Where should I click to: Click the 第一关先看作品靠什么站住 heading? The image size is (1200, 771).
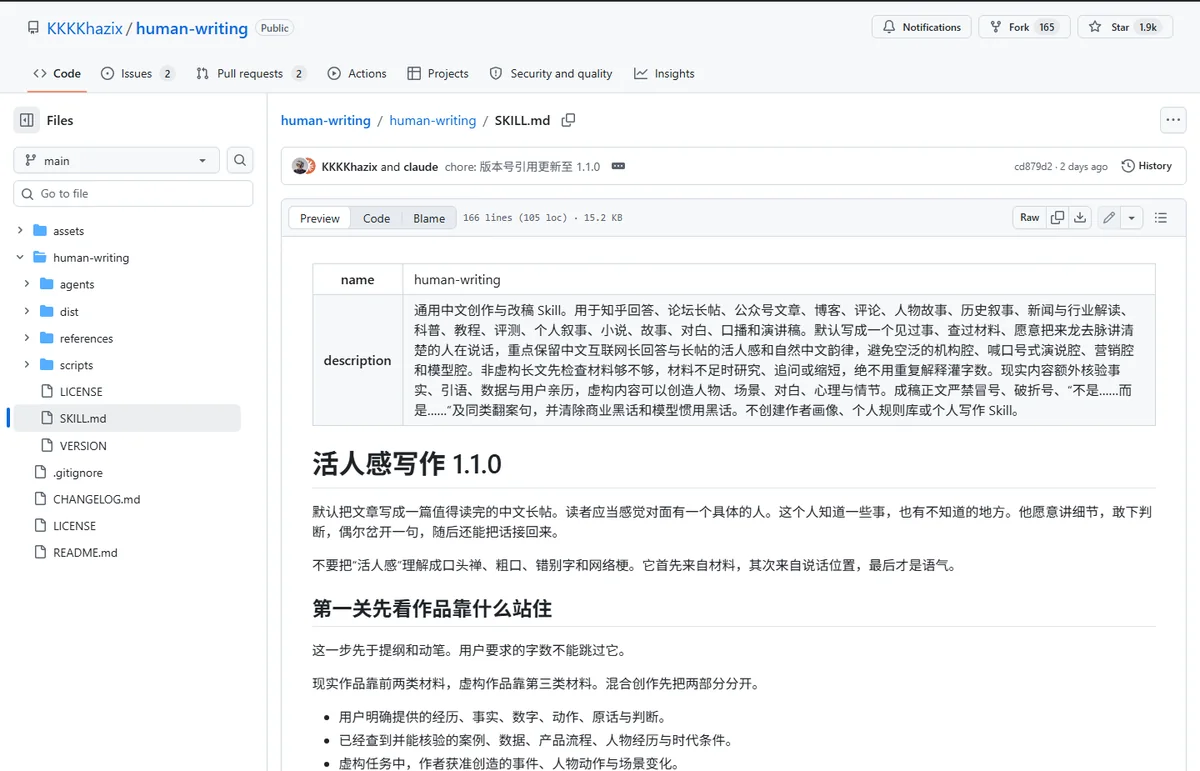click(432, 608)
